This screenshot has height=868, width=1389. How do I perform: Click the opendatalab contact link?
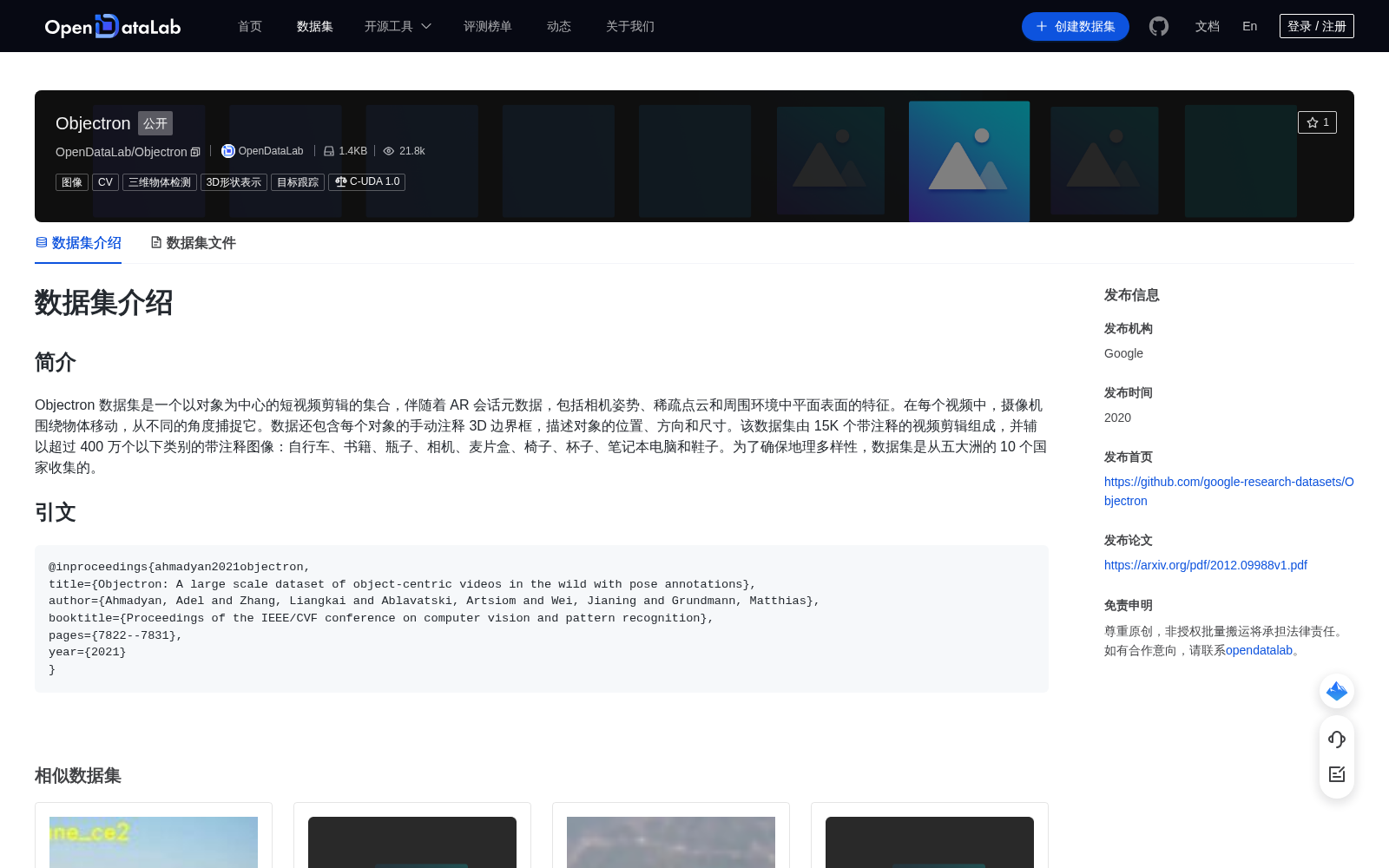1259,650
